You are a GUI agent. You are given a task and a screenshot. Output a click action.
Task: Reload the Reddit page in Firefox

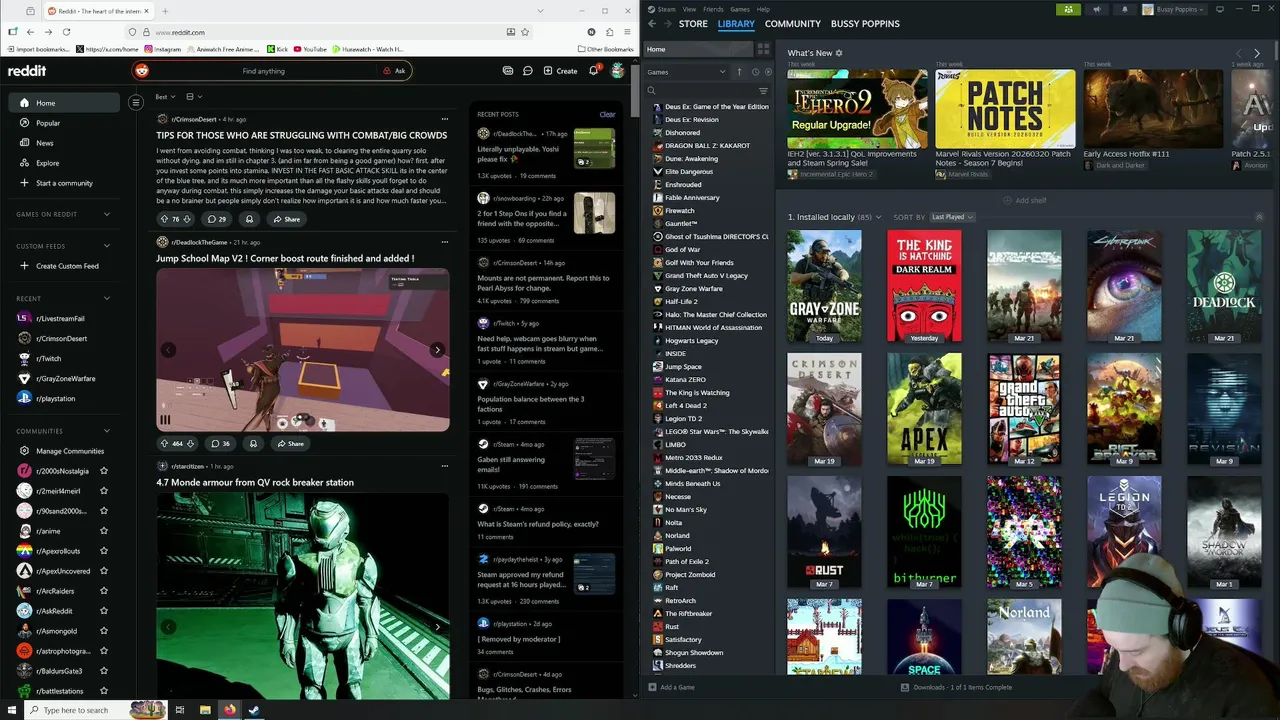67,32
